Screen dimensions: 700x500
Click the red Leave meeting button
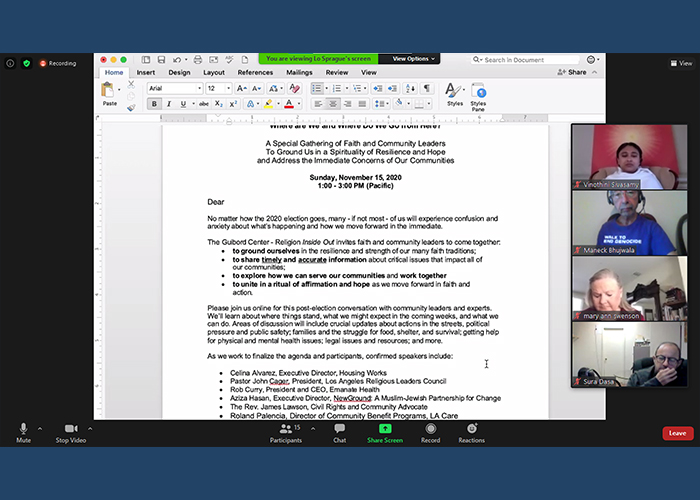coord(678,433)
